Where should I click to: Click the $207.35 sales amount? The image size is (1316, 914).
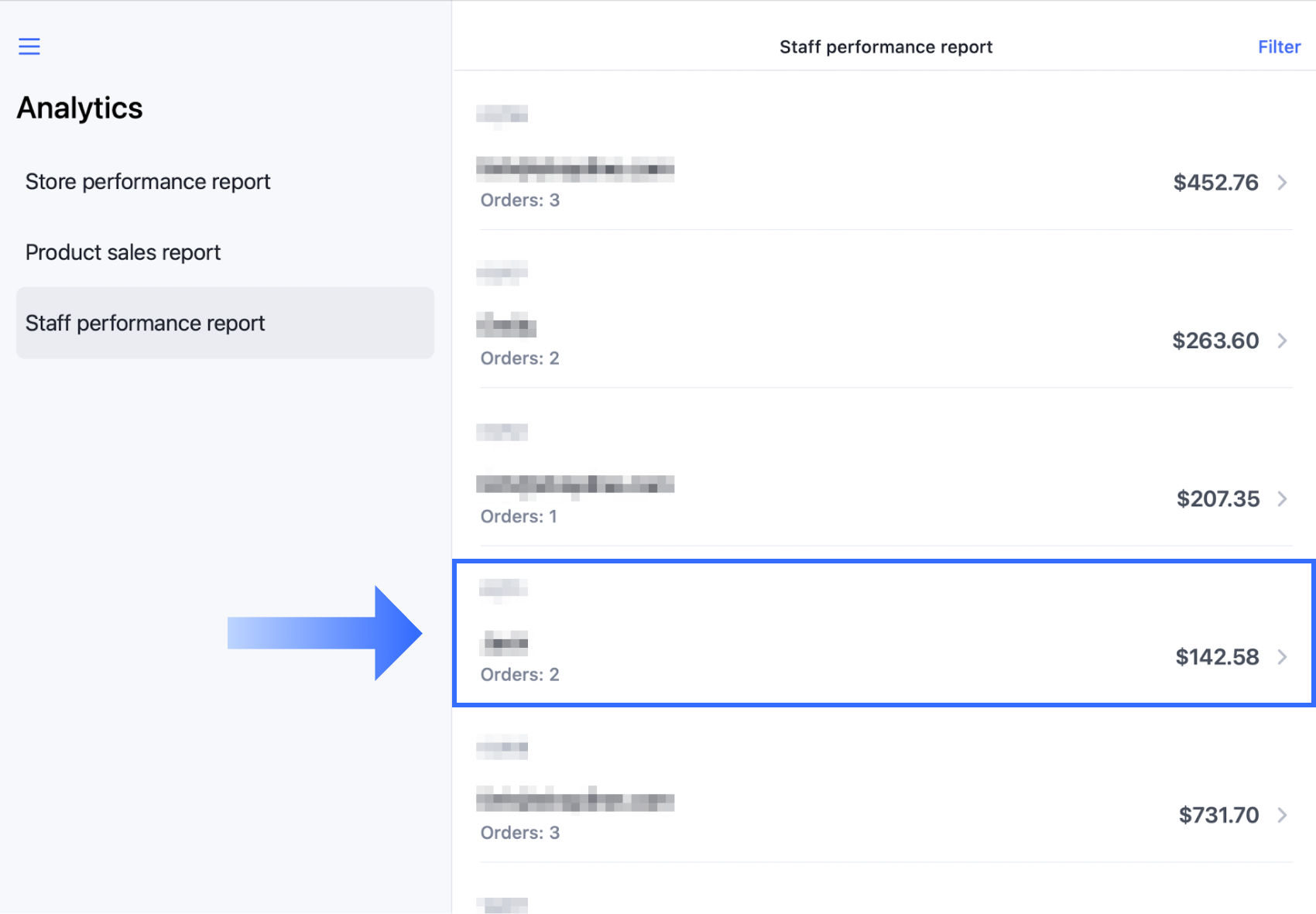click(1218, 499)
